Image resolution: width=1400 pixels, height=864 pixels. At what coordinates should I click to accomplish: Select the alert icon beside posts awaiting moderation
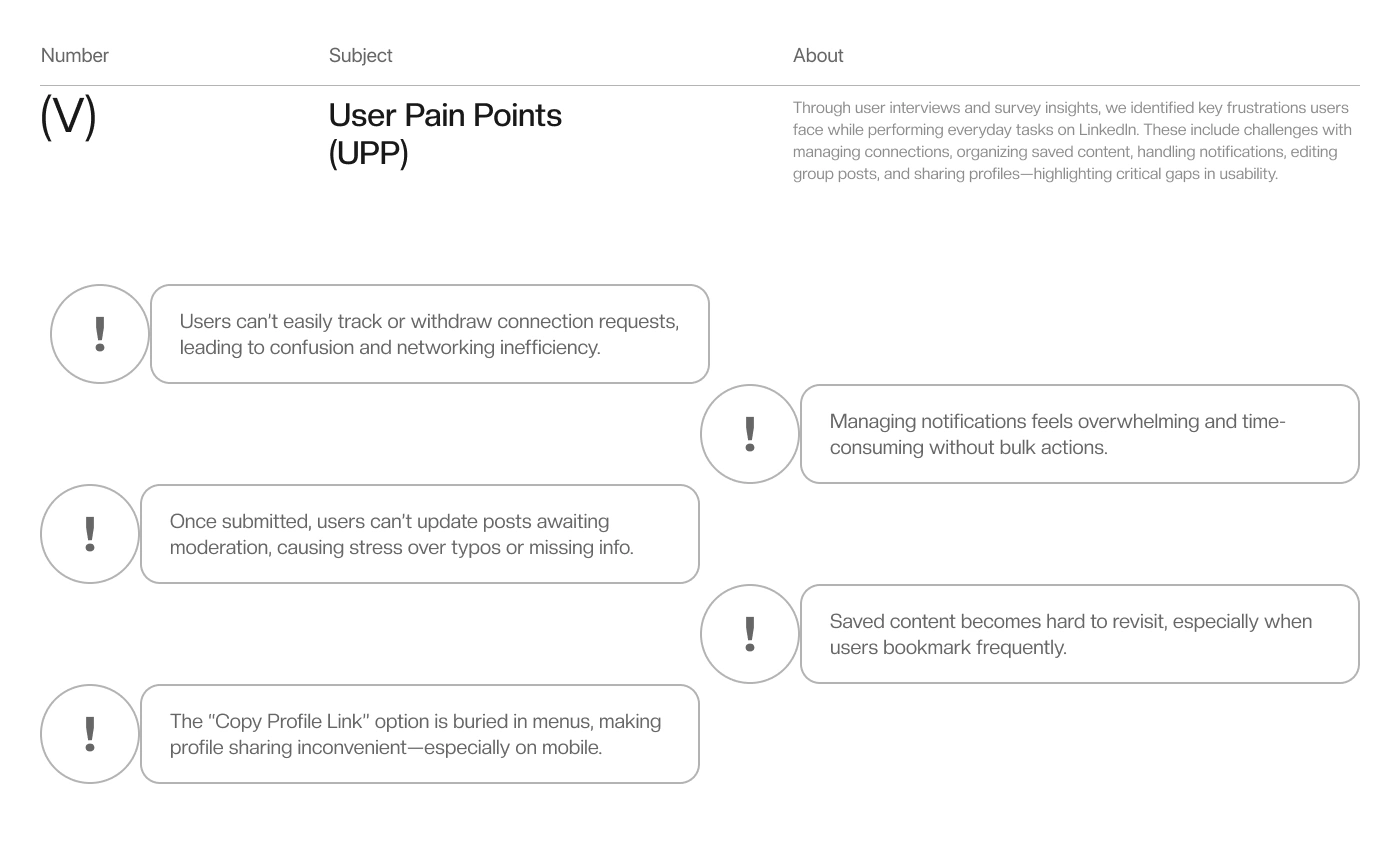(90, 534)
